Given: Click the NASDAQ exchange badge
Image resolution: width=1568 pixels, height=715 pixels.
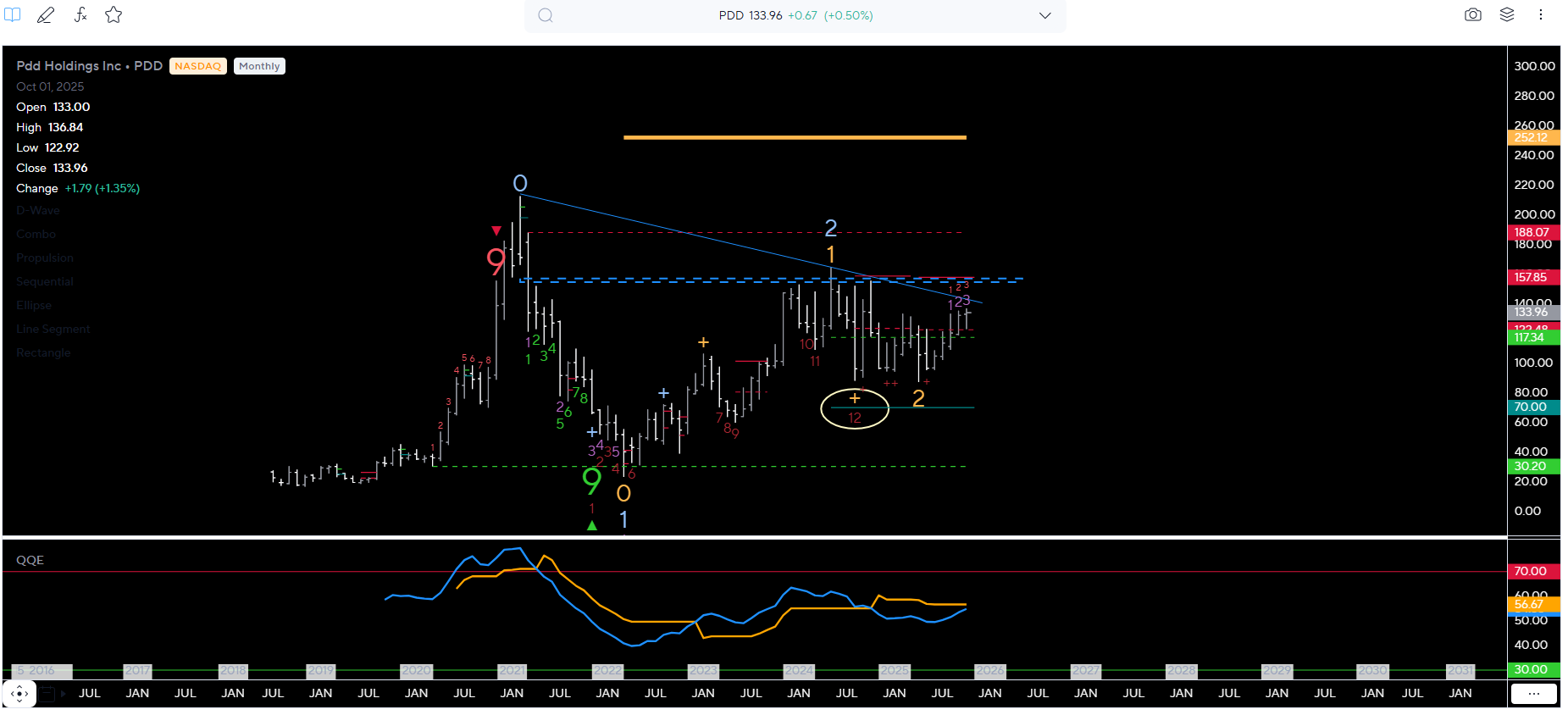Looking at the screenshot, I should tap(197, 66).
